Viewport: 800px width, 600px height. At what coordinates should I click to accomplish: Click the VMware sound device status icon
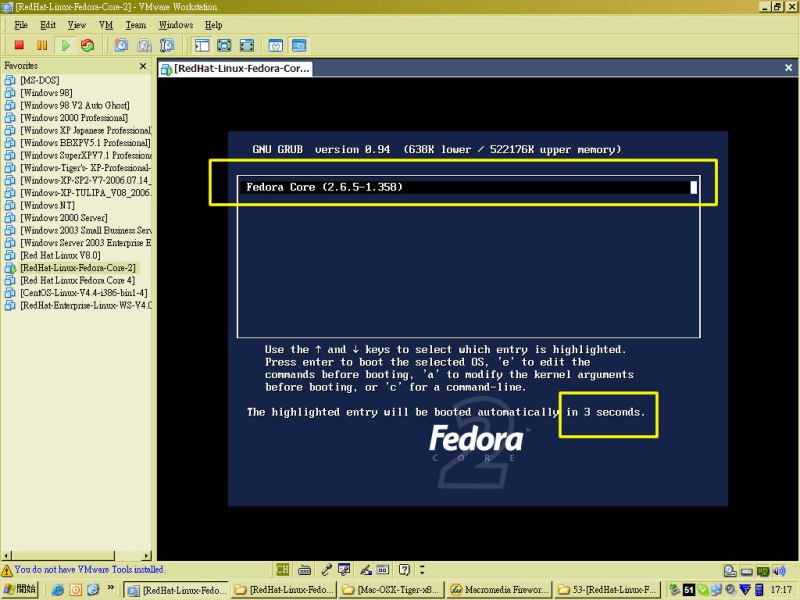click(779, 571)
